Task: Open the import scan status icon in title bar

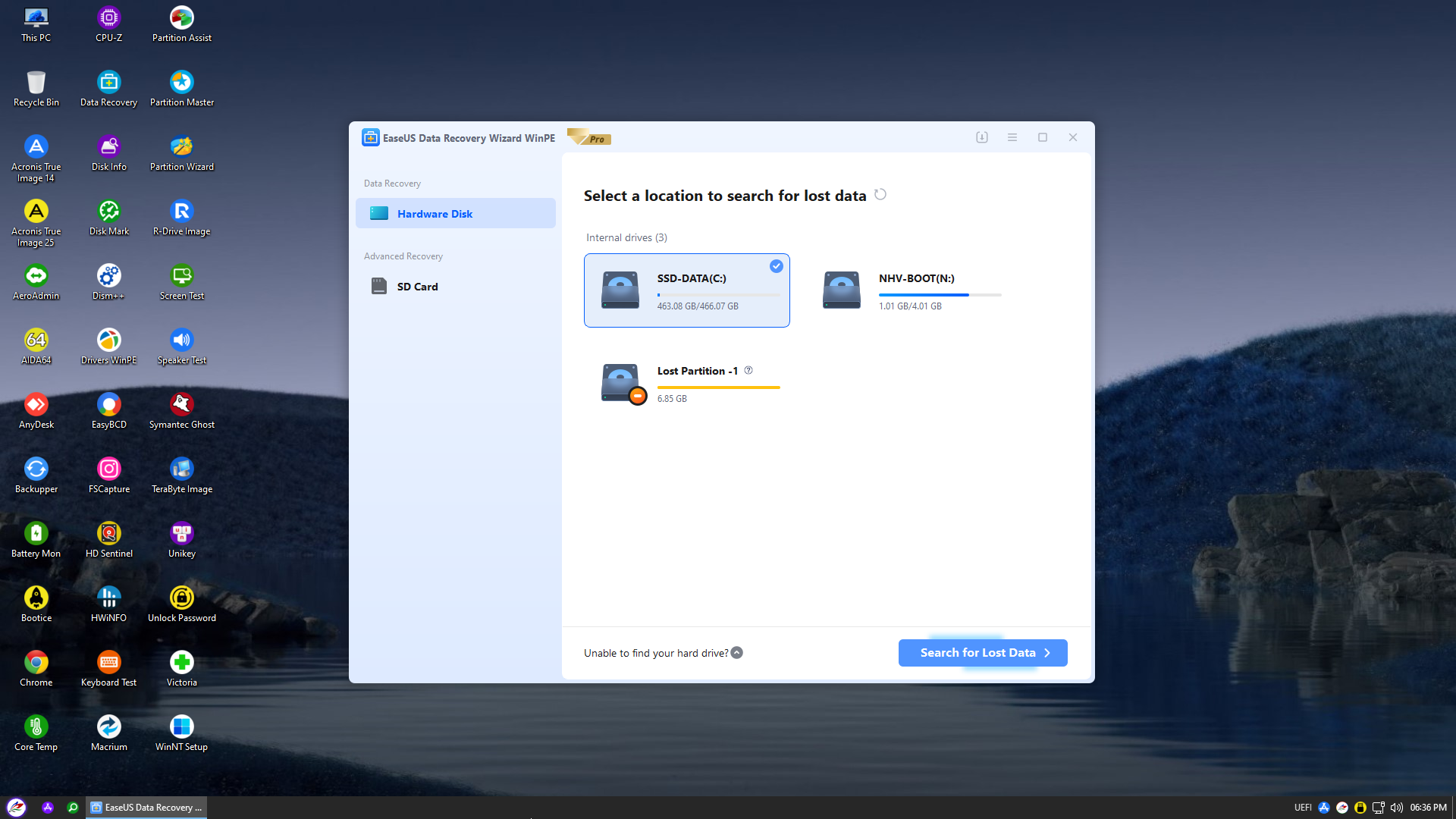Action: point(981,137)
